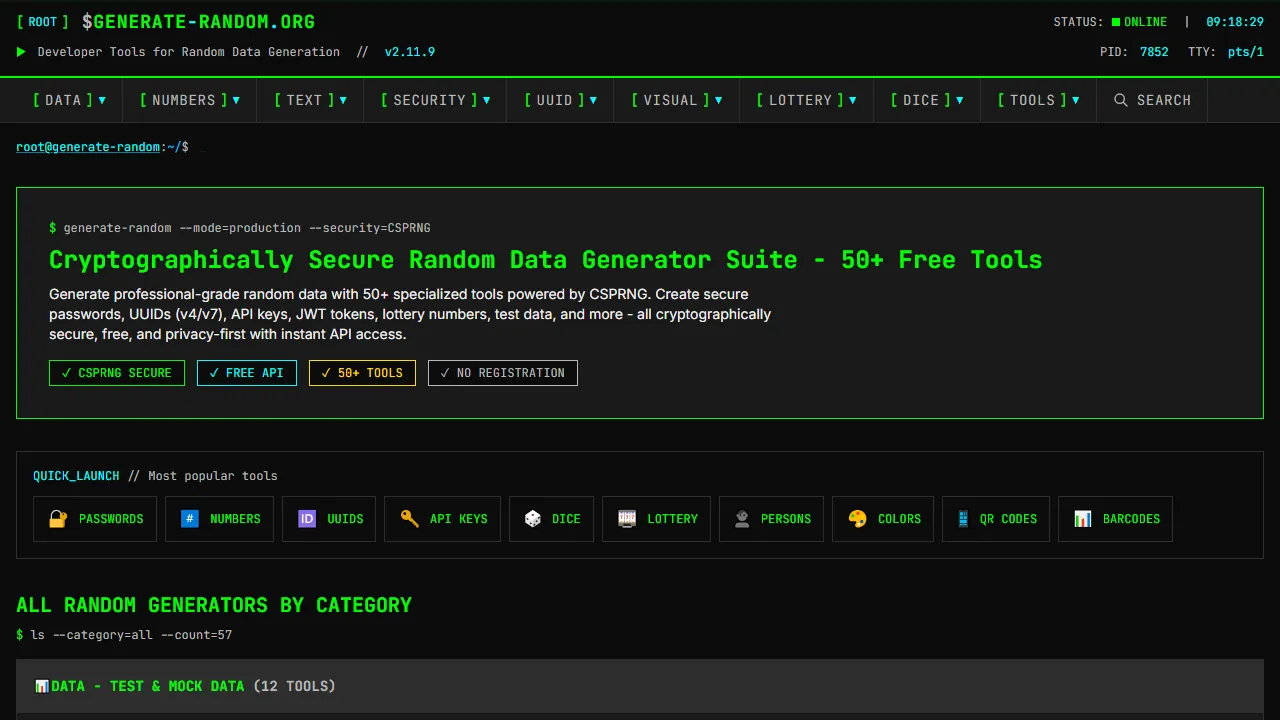Expand the LOTTERY category dropdown
Screen dimensions: 1280x720
click(806, 100)
